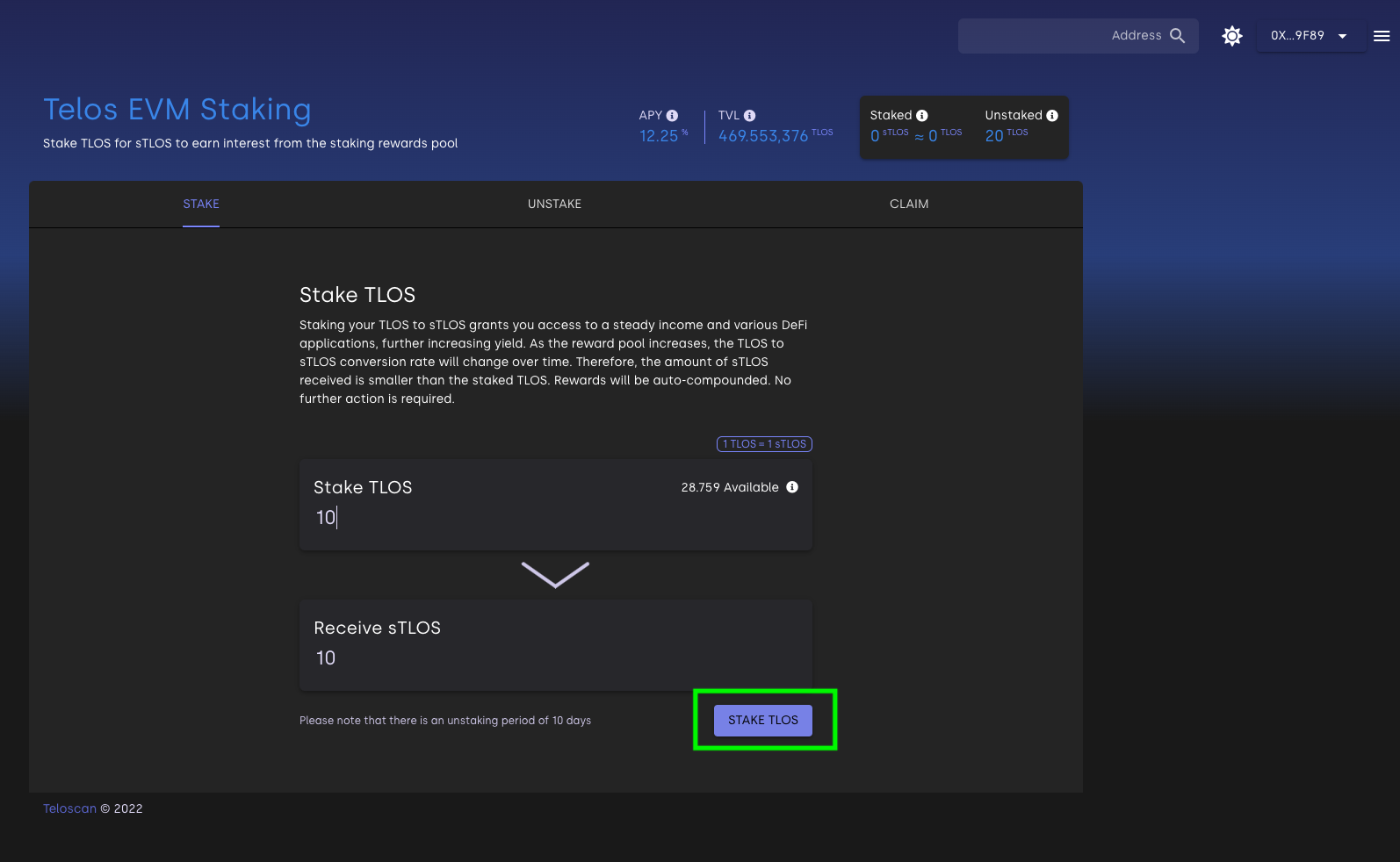Click the down chevron between stake fields
This screenshot has width=1400, height=862.
coord(555,575)
